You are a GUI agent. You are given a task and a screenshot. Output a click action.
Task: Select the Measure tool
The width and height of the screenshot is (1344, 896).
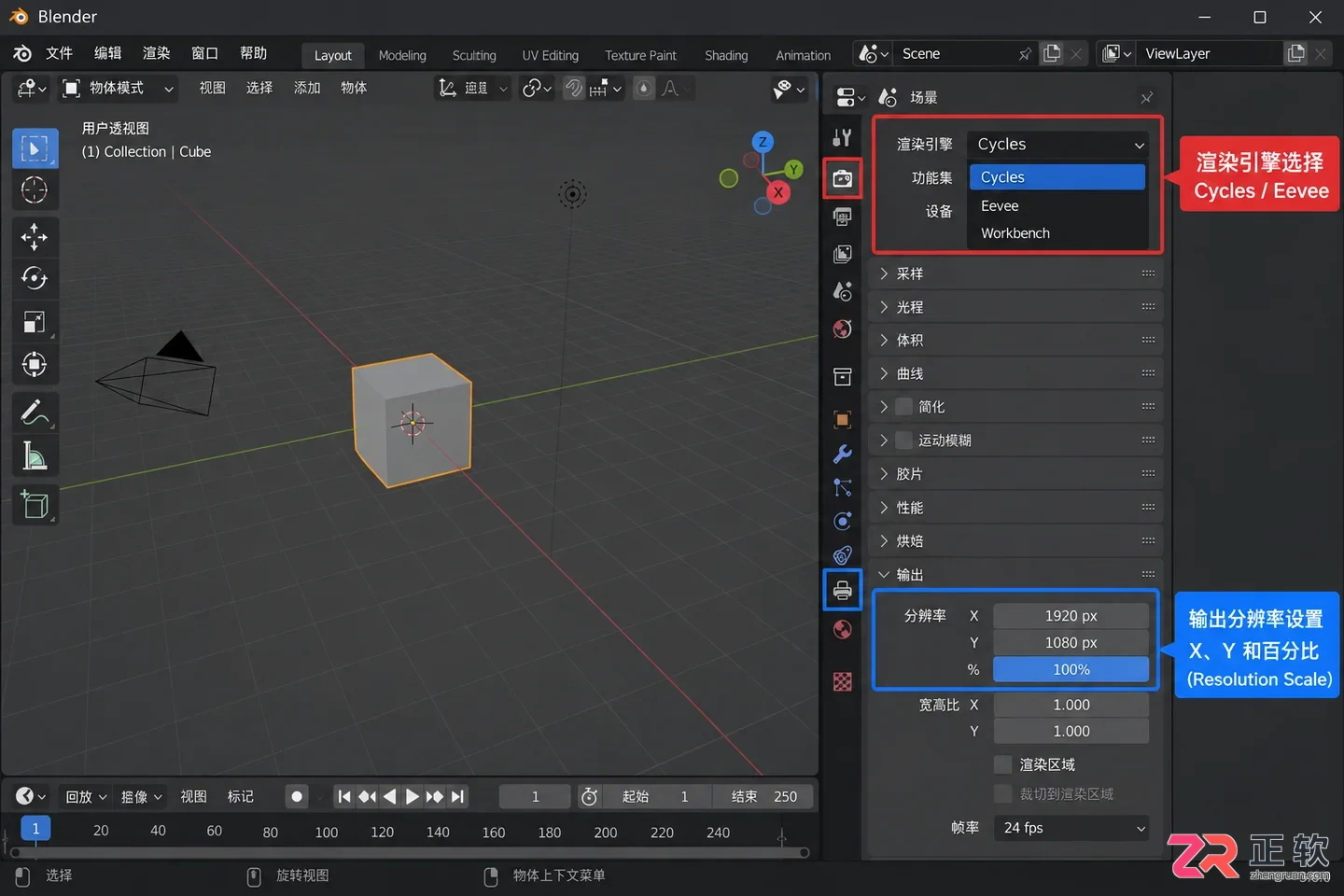[x=35, y=456]
